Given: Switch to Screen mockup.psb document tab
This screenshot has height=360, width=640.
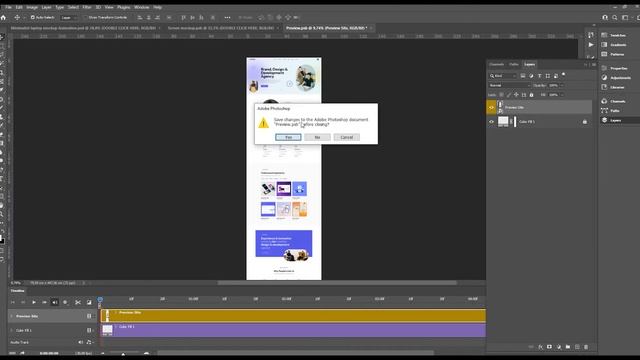Looking at the screenshot, I should 220,28.
